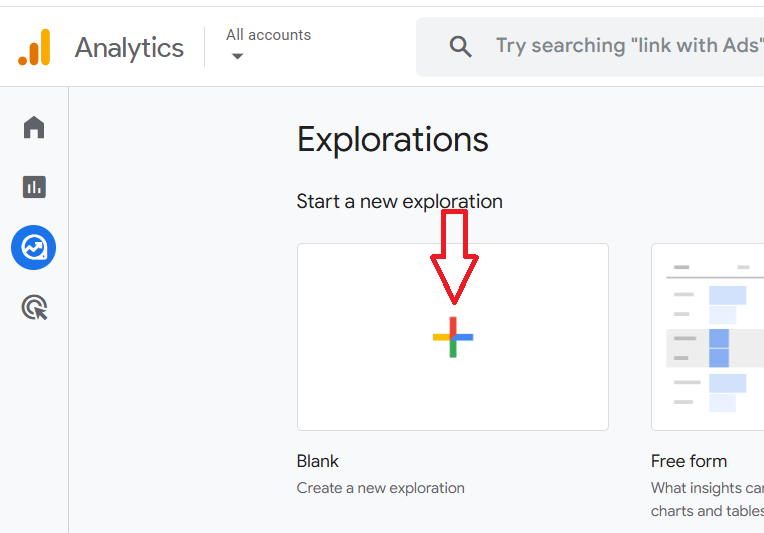Select the highlighted Explore sidebar icon
The image size is (764, 533).
(x=34, y=247)
